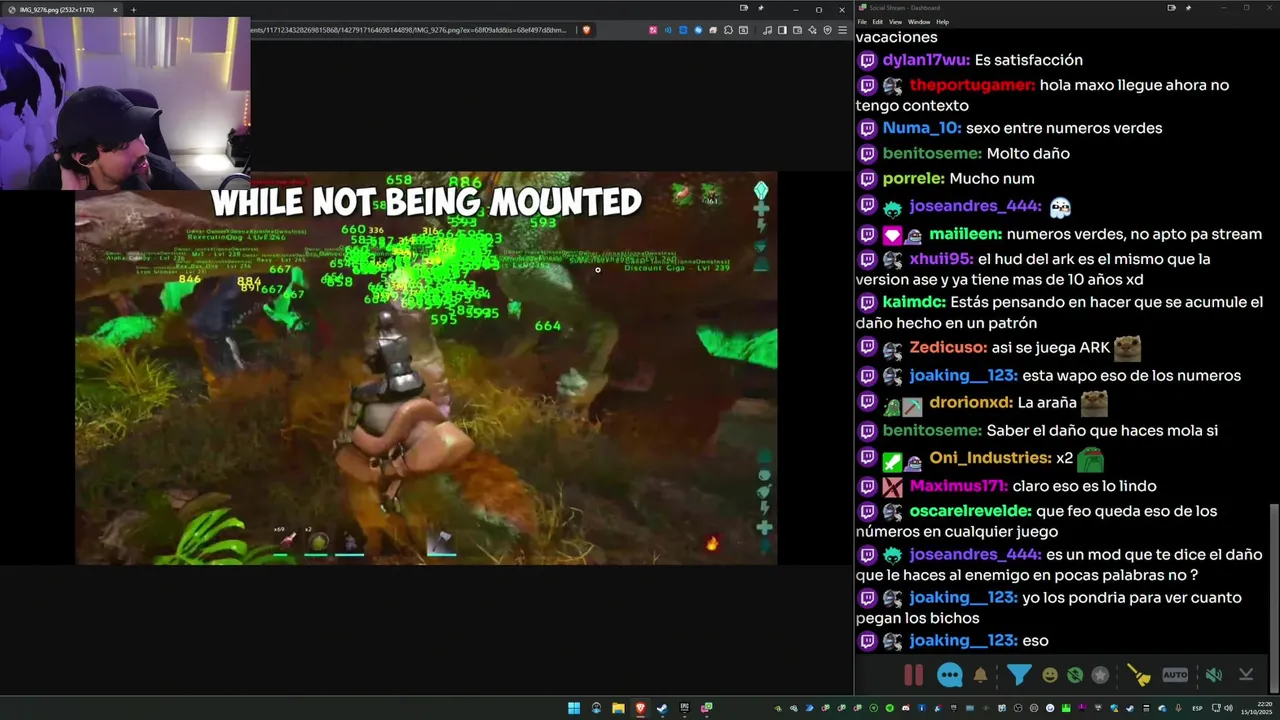Click message 'Mucho num' in chat
1280x720 pixels.
point(992,178)
